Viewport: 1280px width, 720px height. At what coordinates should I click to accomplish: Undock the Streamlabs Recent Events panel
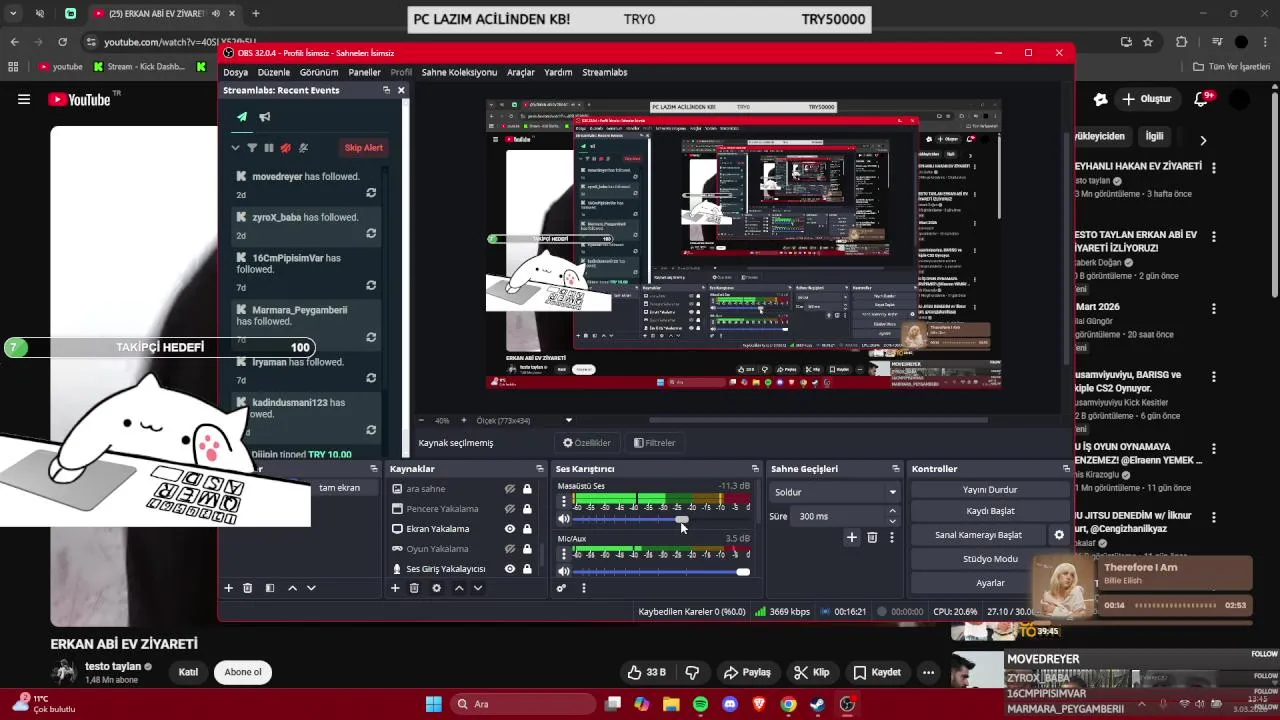tap(386, 90)
